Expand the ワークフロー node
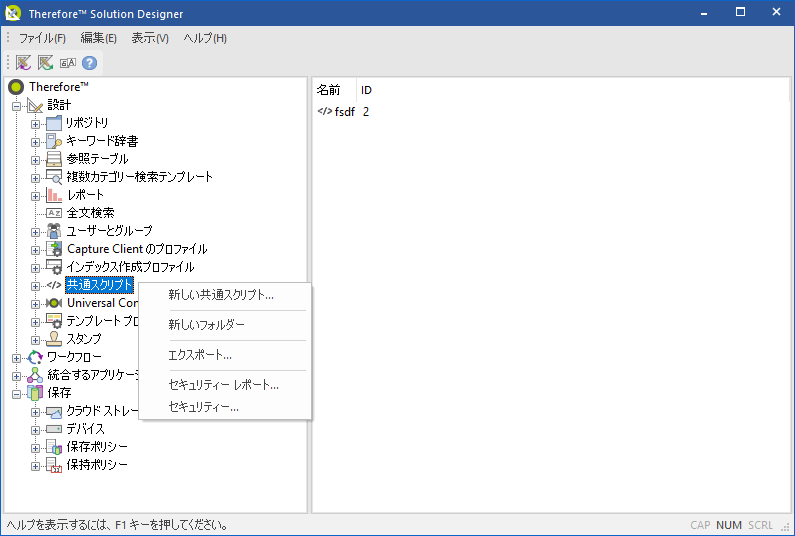This screenshot has height=536, width=795. 17,359
